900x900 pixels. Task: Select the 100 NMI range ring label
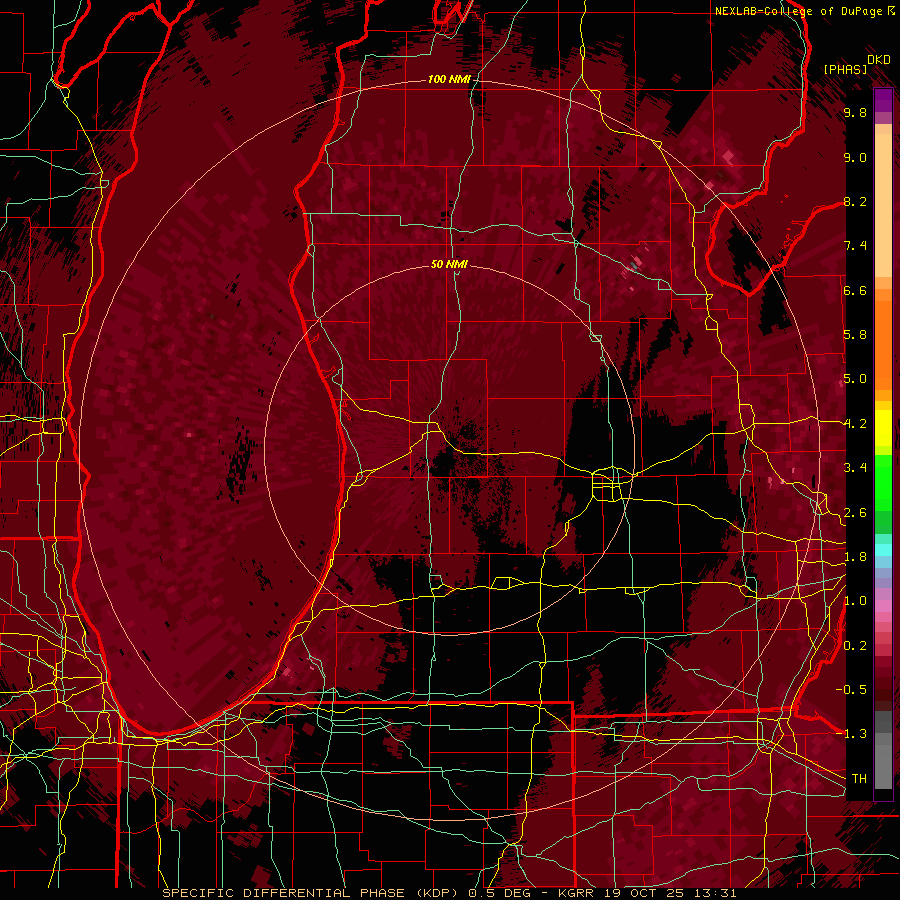tap(449, 79)
